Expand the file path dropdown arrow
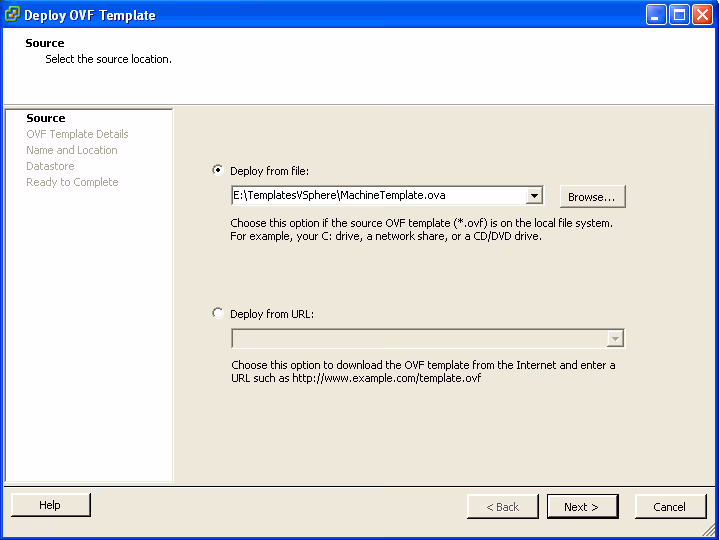Image resolution: width=720 pixels, height=540 pixels. tap(534, 196)
